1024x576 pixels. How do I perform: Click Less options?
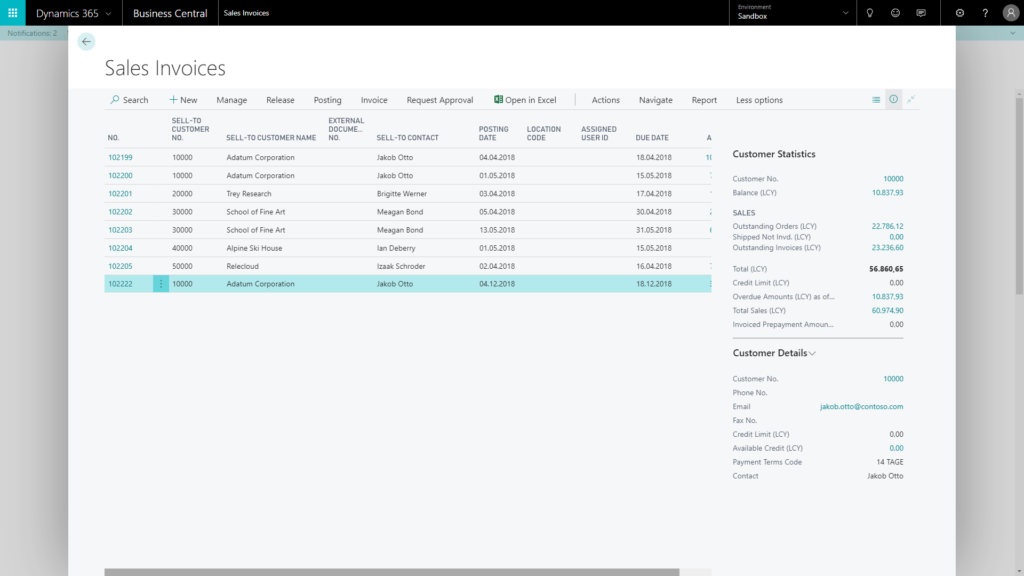click(759, 100)
